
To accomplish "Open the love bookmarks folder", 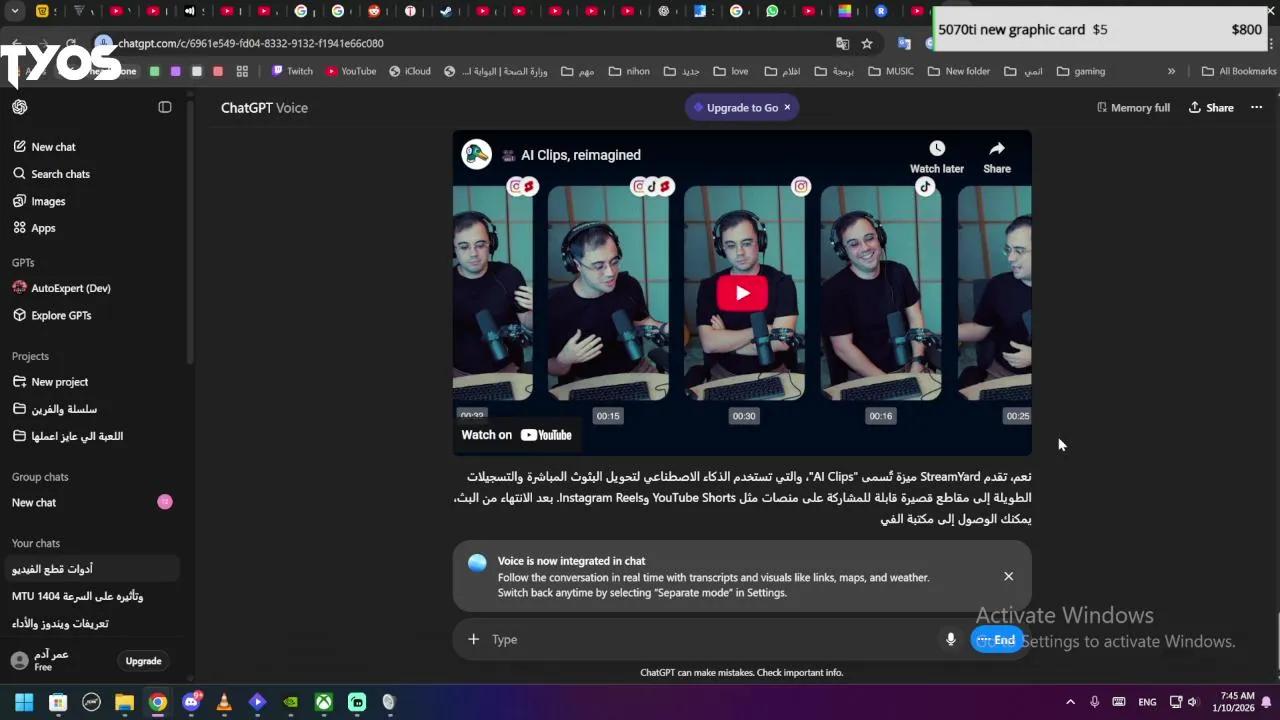I will point(730,71).
